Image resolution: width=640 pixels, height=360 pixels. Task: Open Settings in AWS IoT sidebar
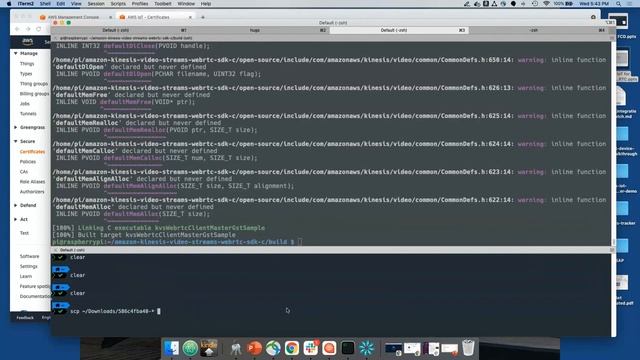[x=29, y=266]
